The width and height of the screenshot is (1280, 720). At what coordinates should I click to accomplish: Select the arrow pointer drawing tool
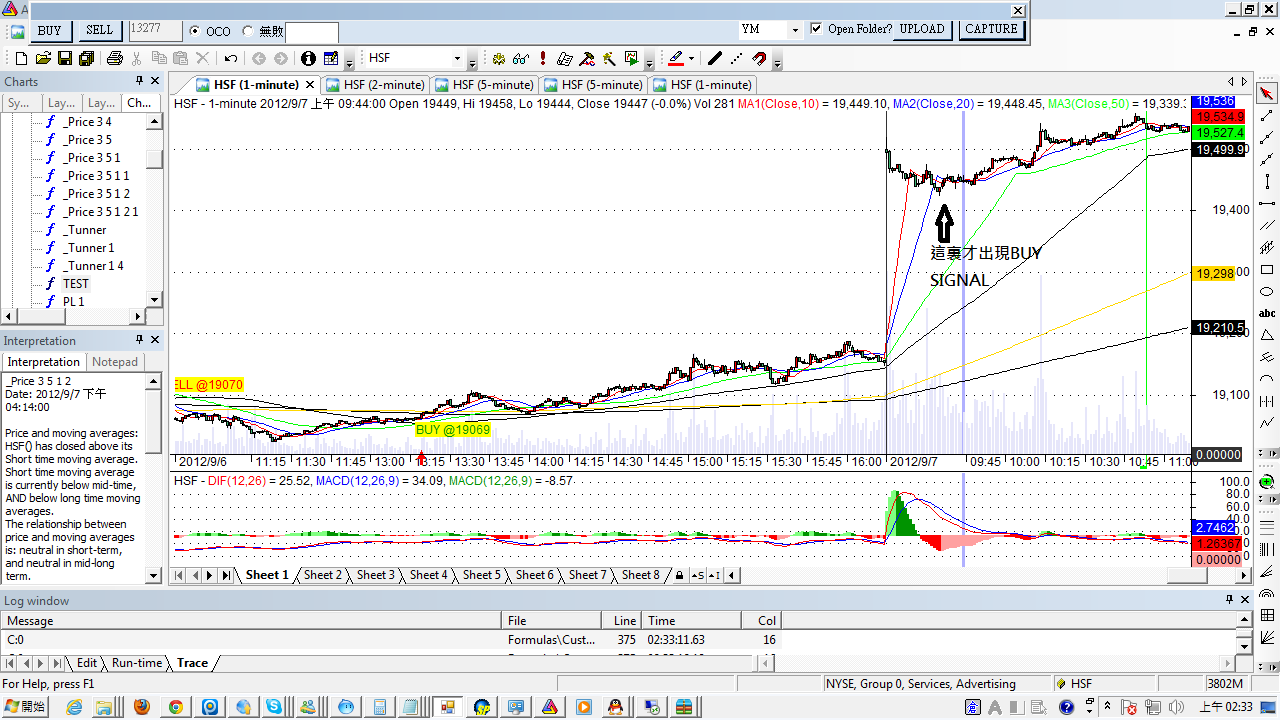click(x=1267, y=94)
